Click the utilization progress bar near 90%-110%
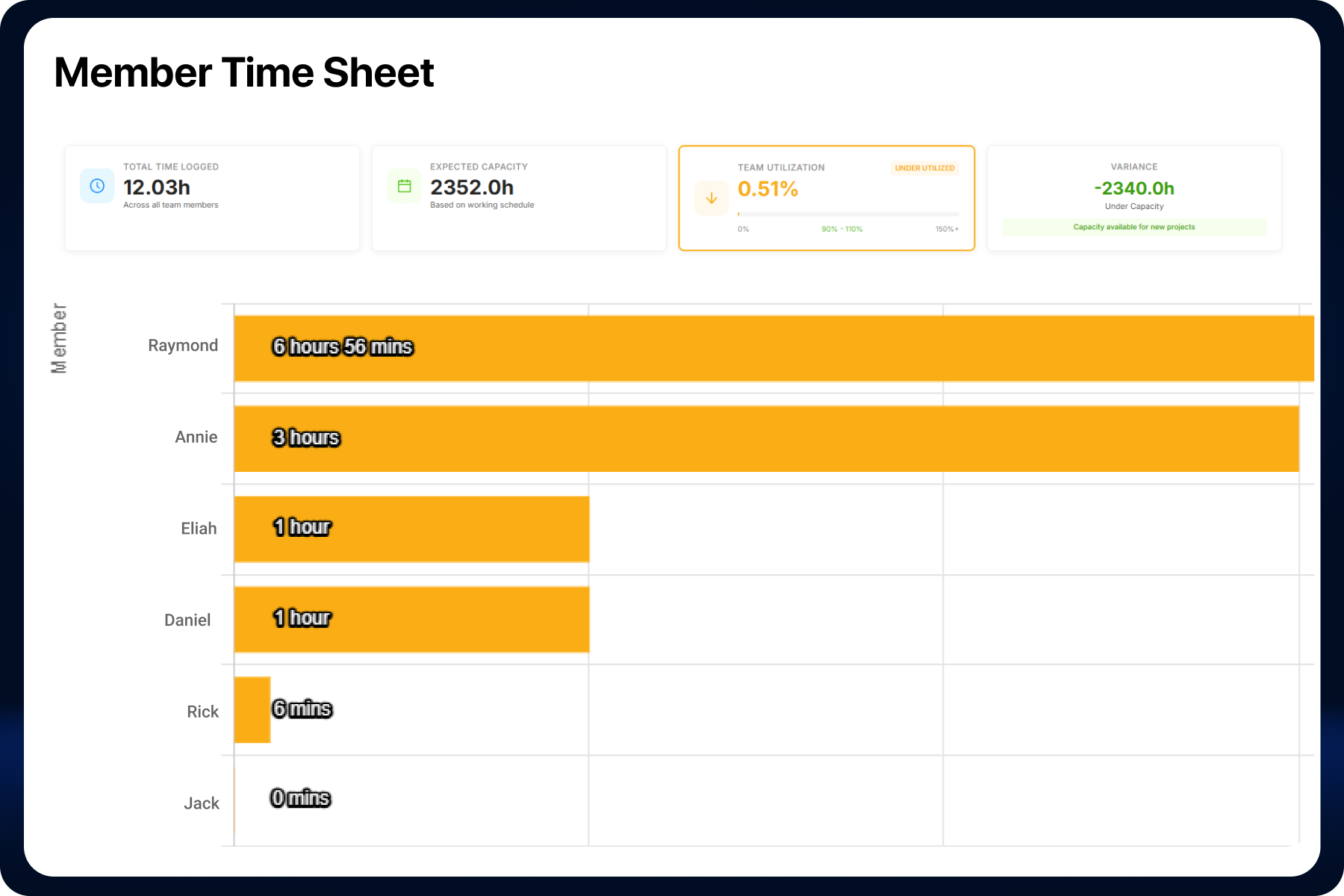Screen dimensions: 1344x896 tap(842, 215)
